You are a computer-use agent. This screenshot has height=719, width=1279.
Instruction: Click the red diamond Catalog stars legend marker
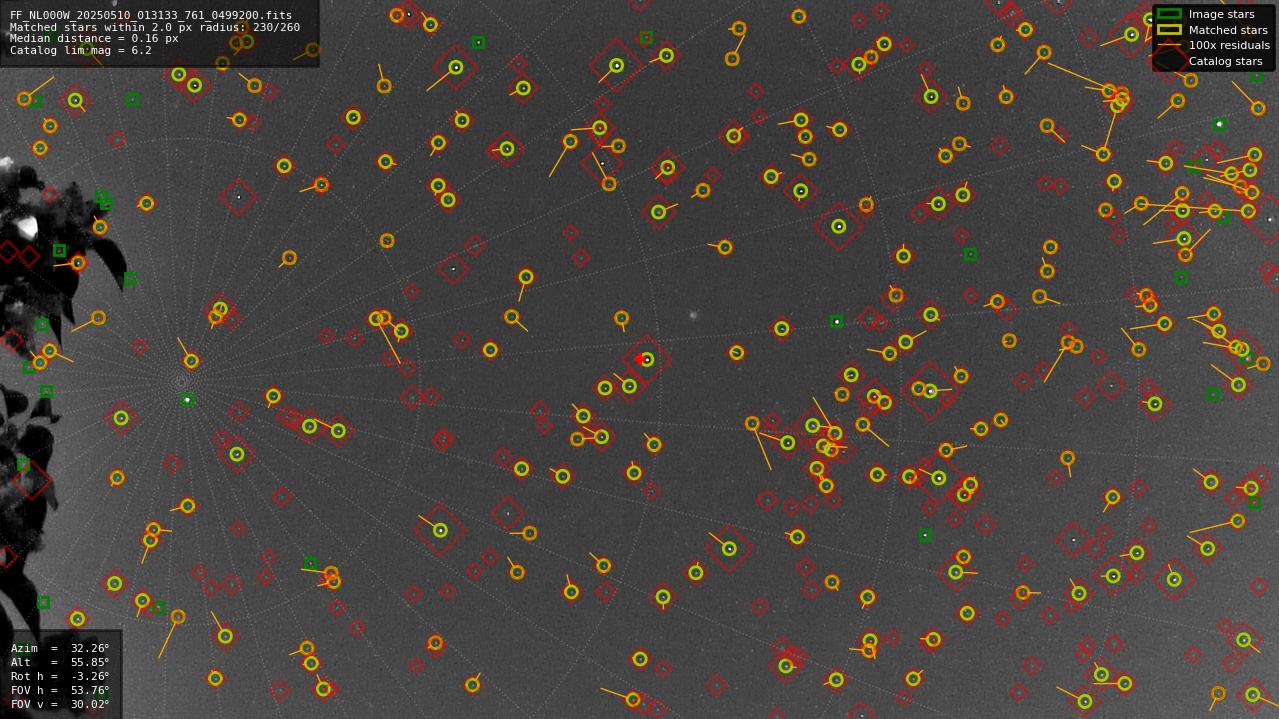tap(1168, 61)
